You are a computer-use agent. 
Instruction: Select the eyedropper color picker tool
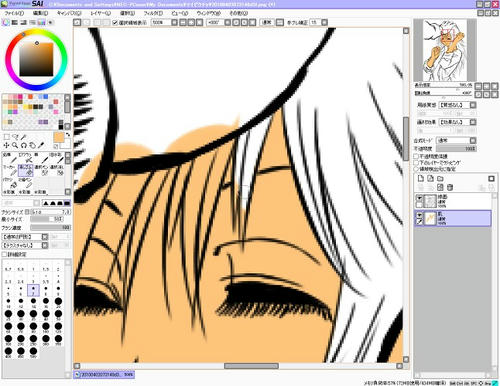41,145
